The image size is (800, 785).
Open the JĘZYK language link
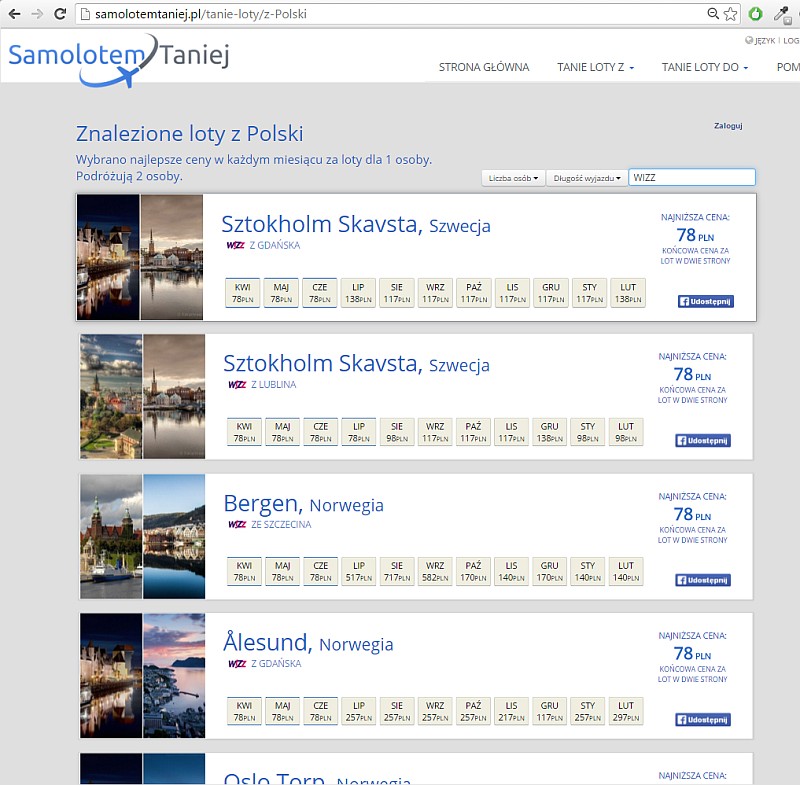761,40
